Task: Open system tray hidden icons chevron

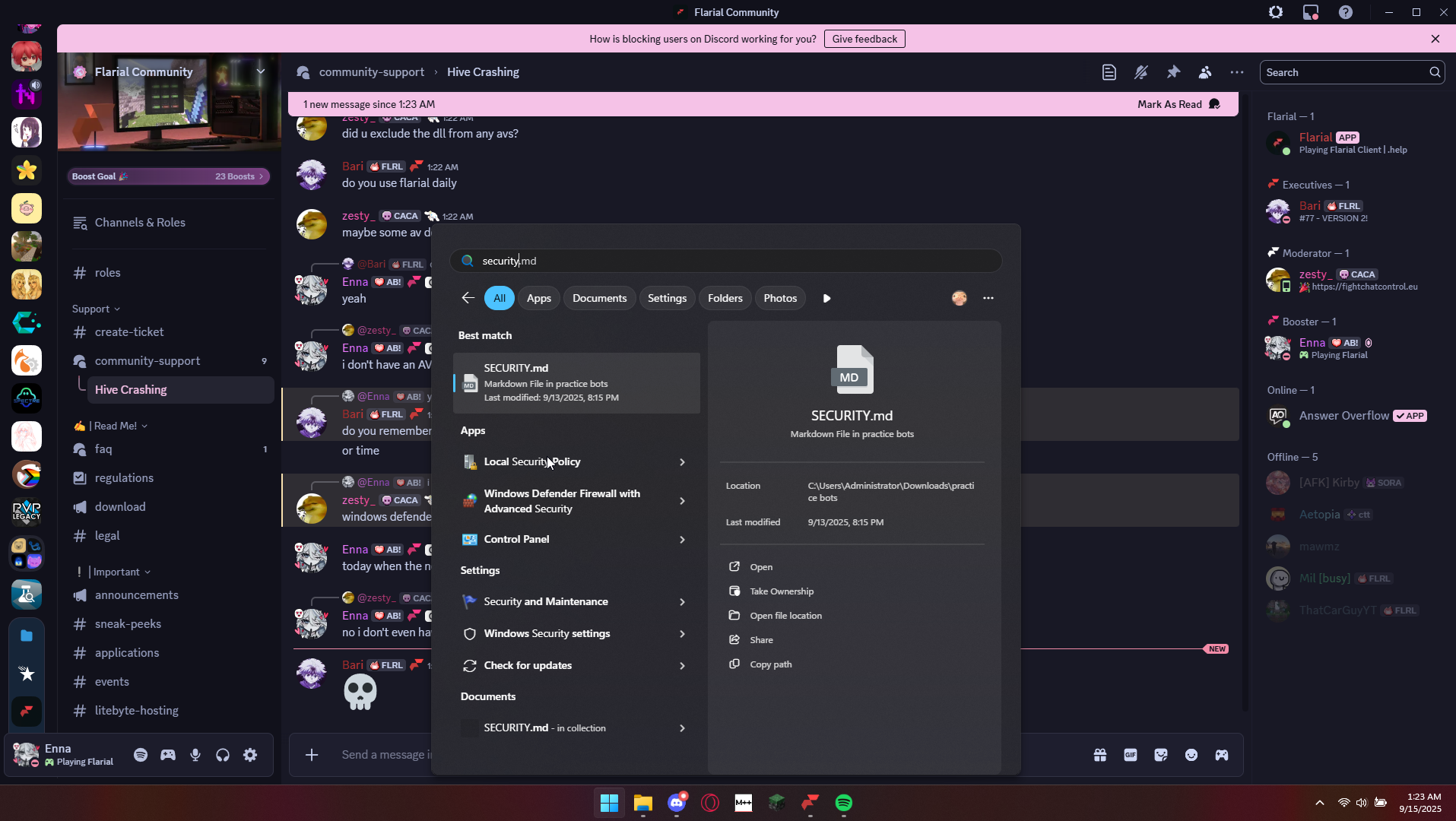Action: point(1320,803)
